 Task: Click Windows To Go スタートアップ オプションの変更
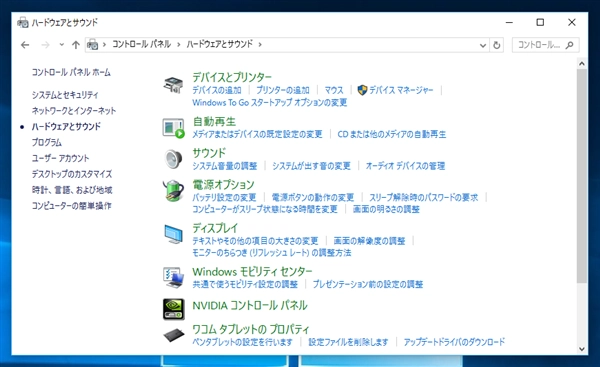(x=269, y=103)
